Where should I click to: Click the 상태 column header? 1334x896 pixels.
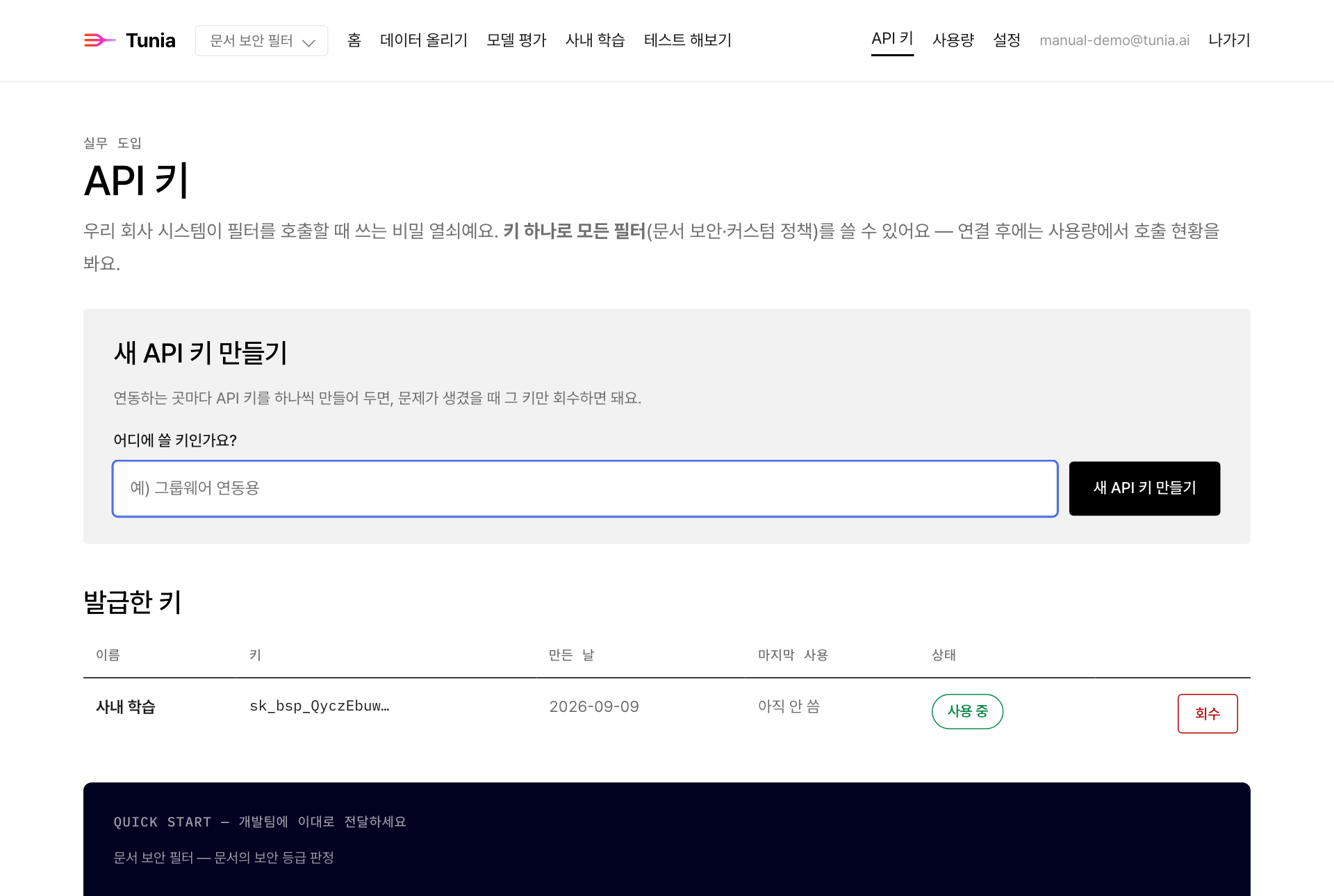click(x=944, y=655)
